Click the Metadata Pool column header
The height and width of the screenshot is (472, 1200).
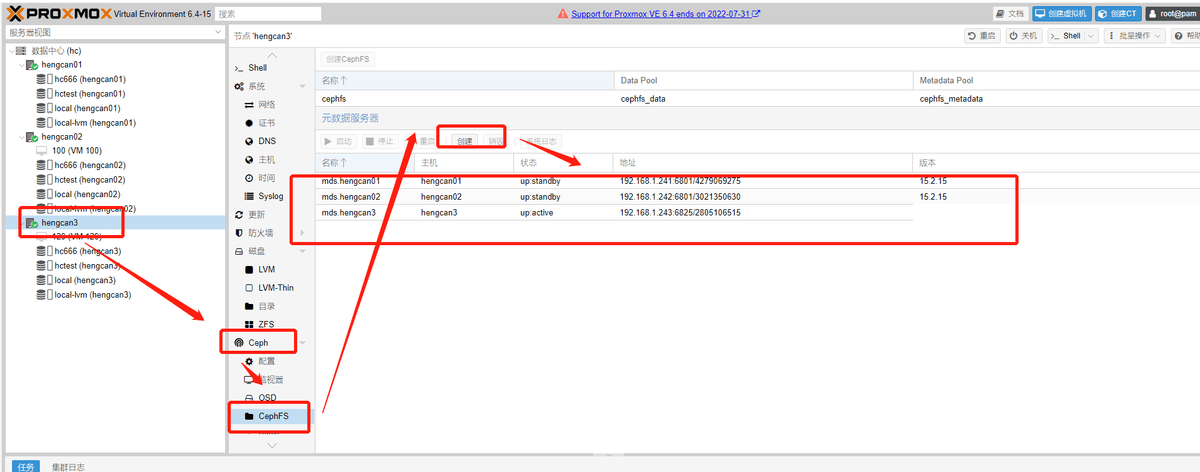pyautogui.click(x=1054, y=80)
